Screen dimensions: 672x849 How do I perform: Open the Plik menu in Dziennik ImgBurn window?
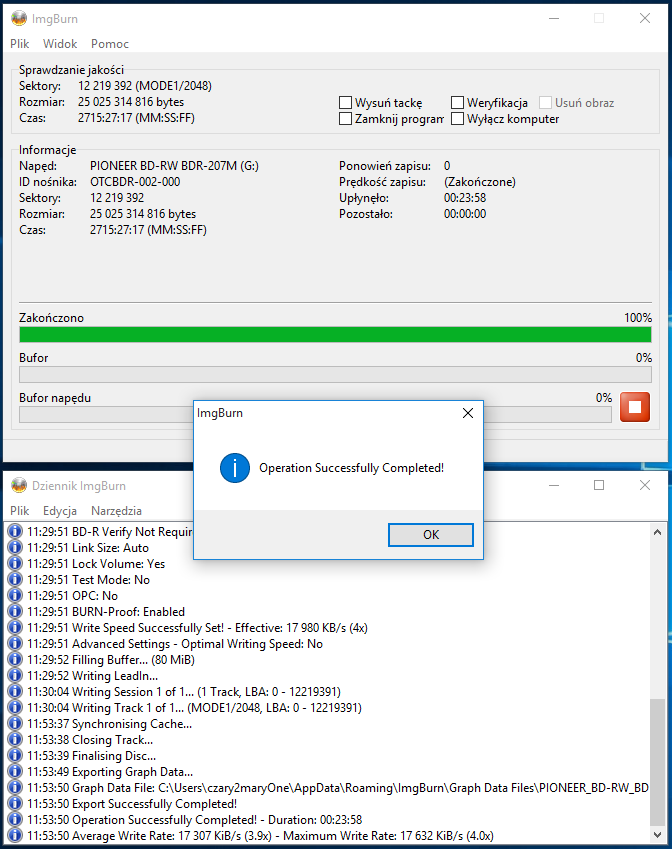(19, 511)
